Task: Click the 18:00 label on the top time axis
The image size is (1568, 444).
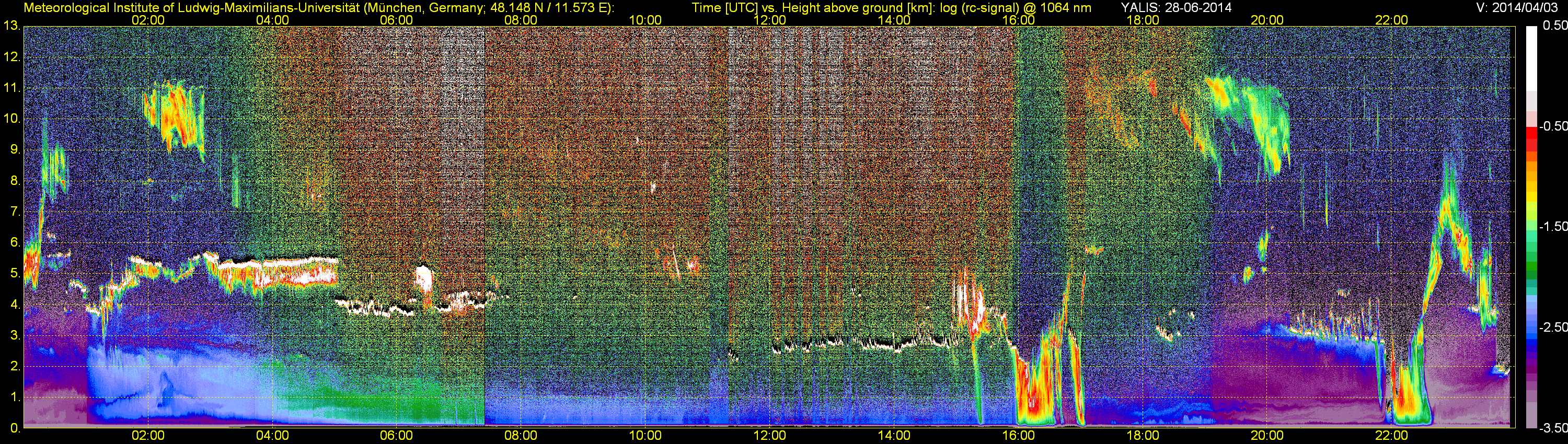Action: pyautogui.click(x=1143, y=20)
